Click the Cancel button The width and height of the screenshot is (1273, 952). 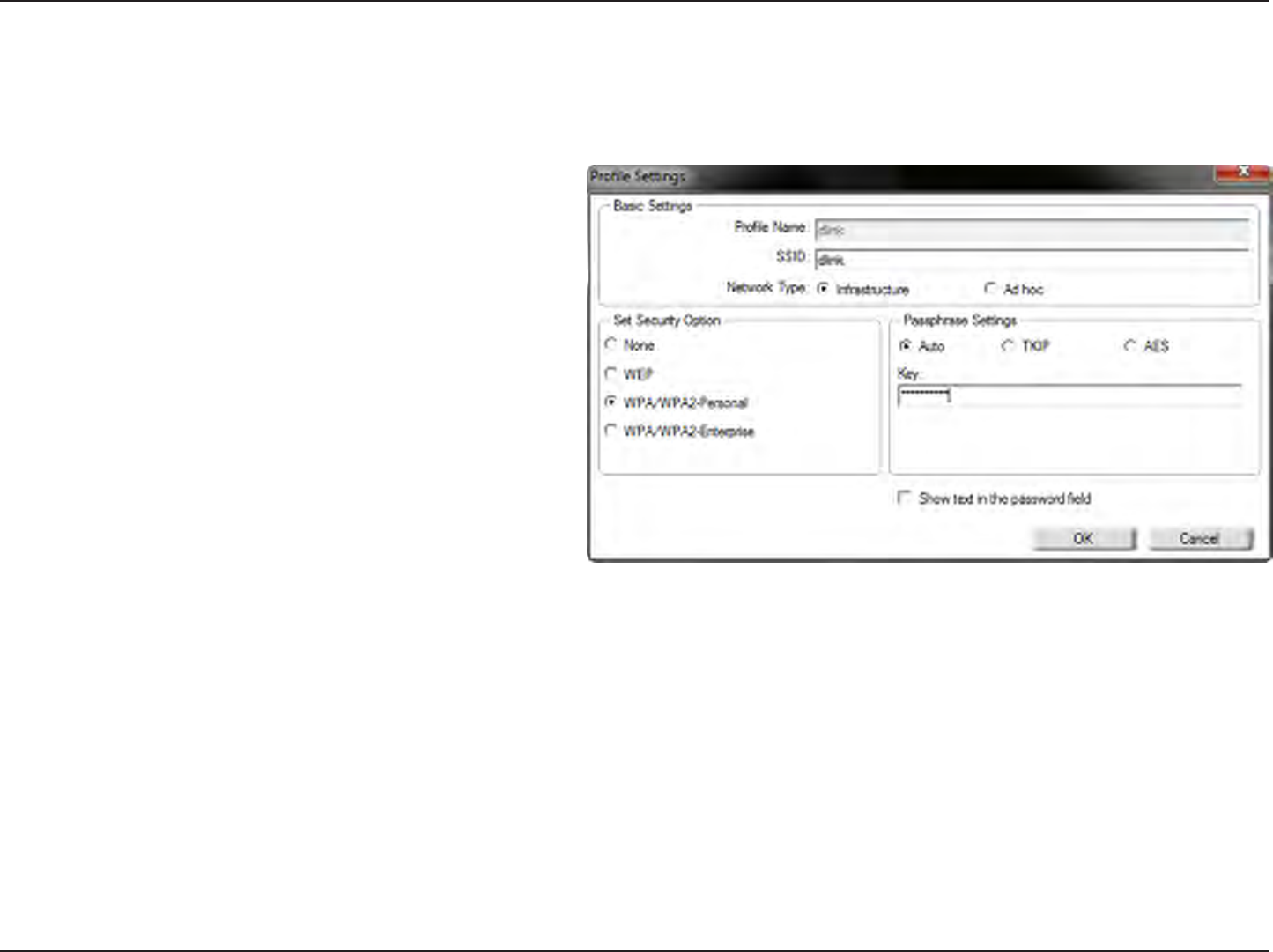pos(1200,538)
